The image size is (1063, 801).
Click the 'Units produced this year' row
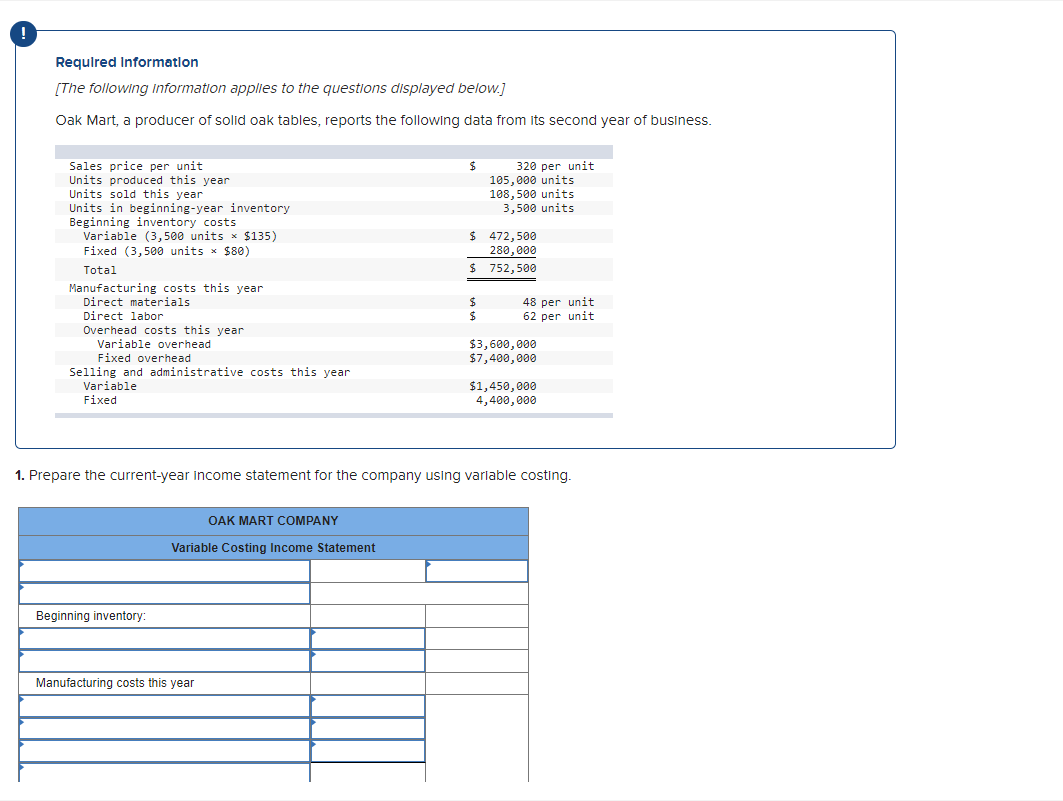pos(334,180)
